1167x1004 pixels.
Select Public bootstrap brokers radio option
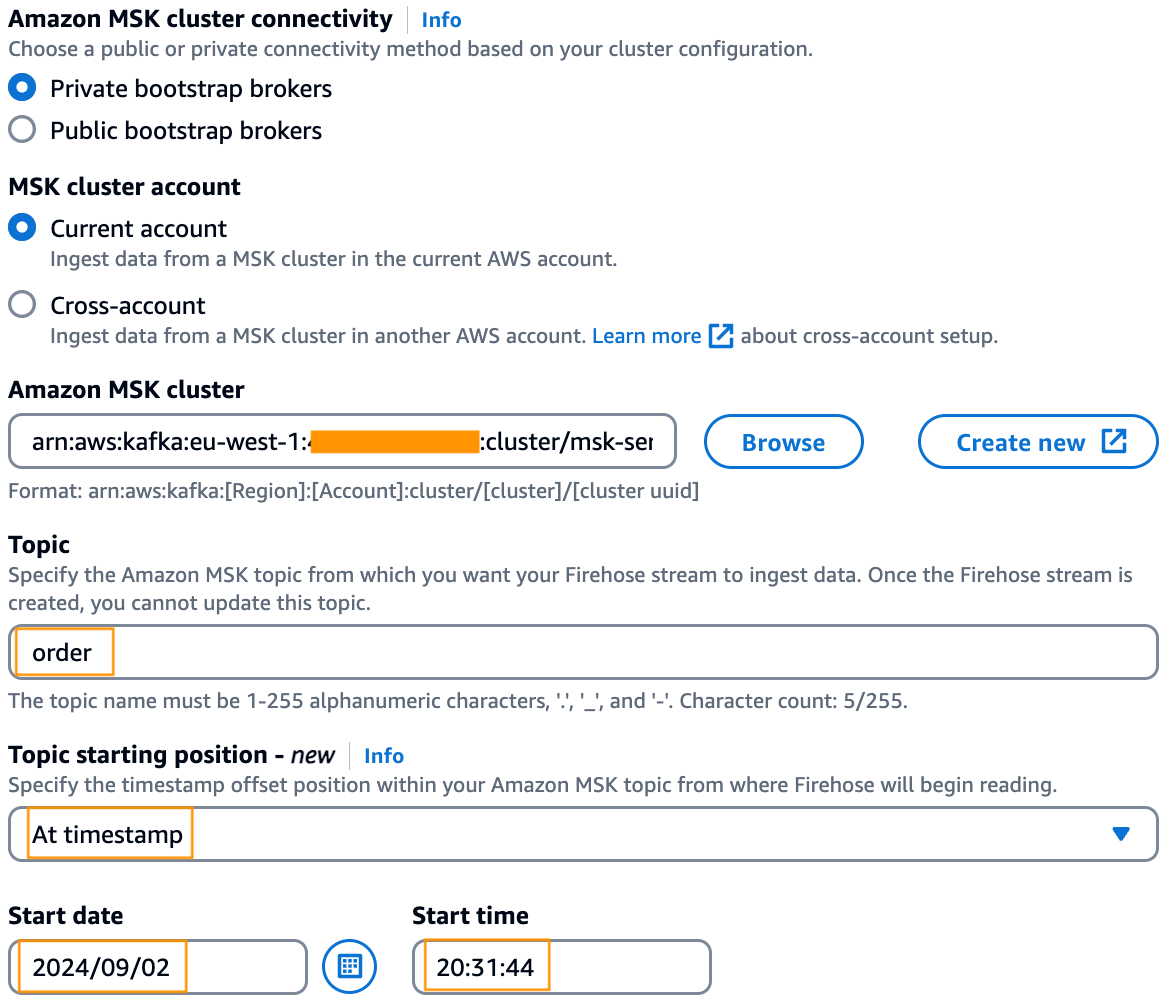click(x=22, y=130)
